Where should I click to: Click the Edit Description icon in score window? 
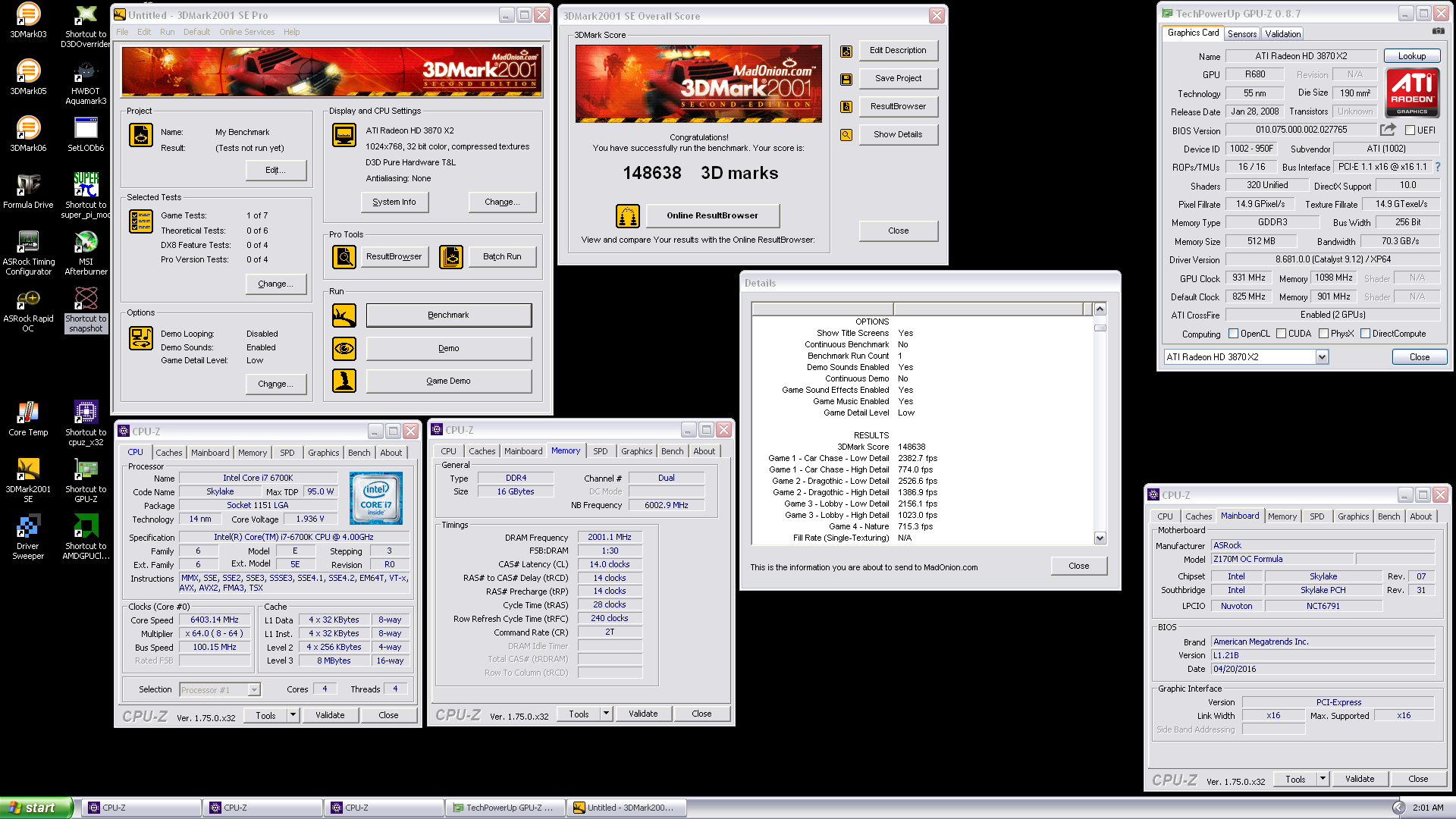[846, 51]
